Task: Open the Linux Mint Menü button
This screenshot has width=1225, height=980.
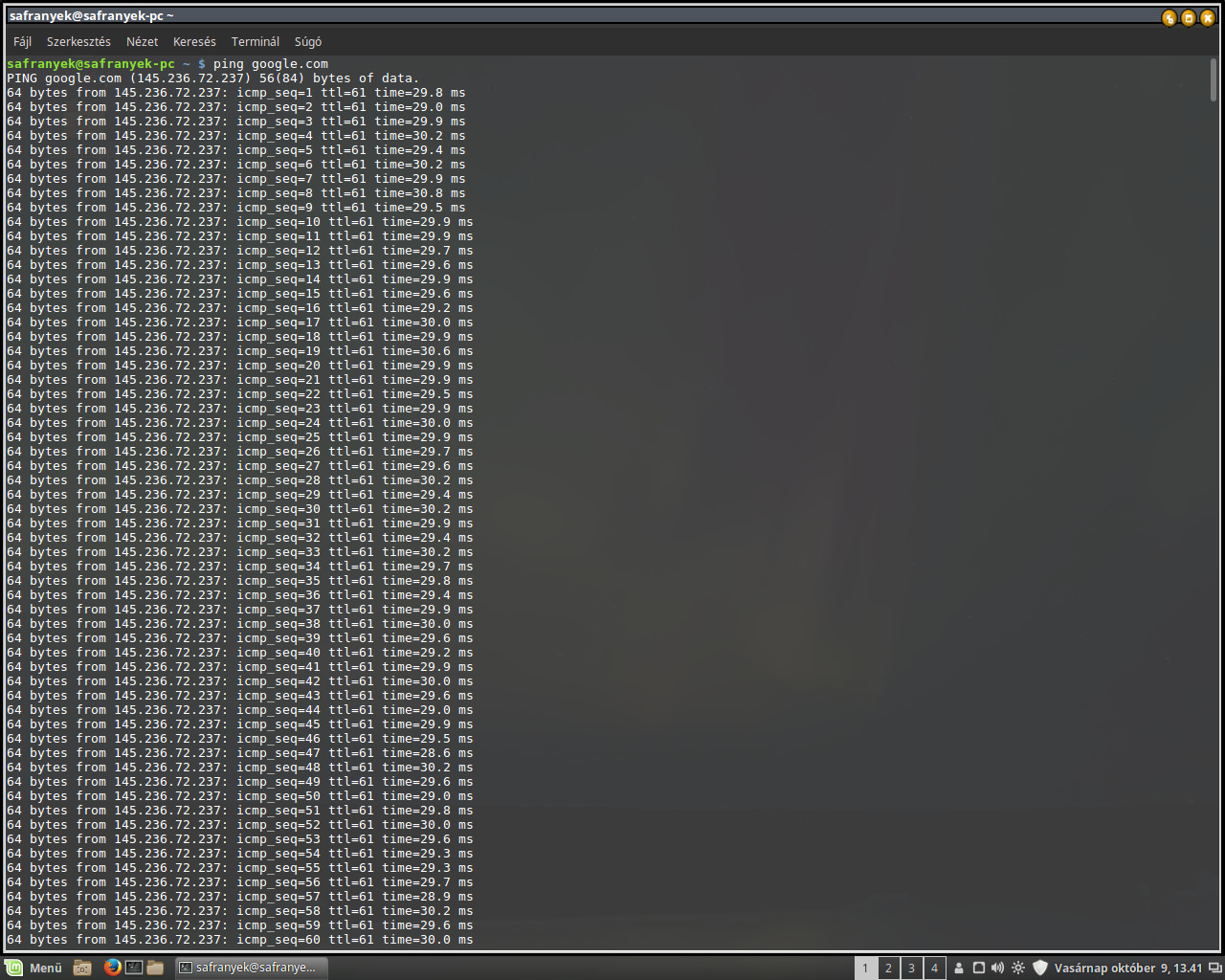Action: (x=34, y=968)
